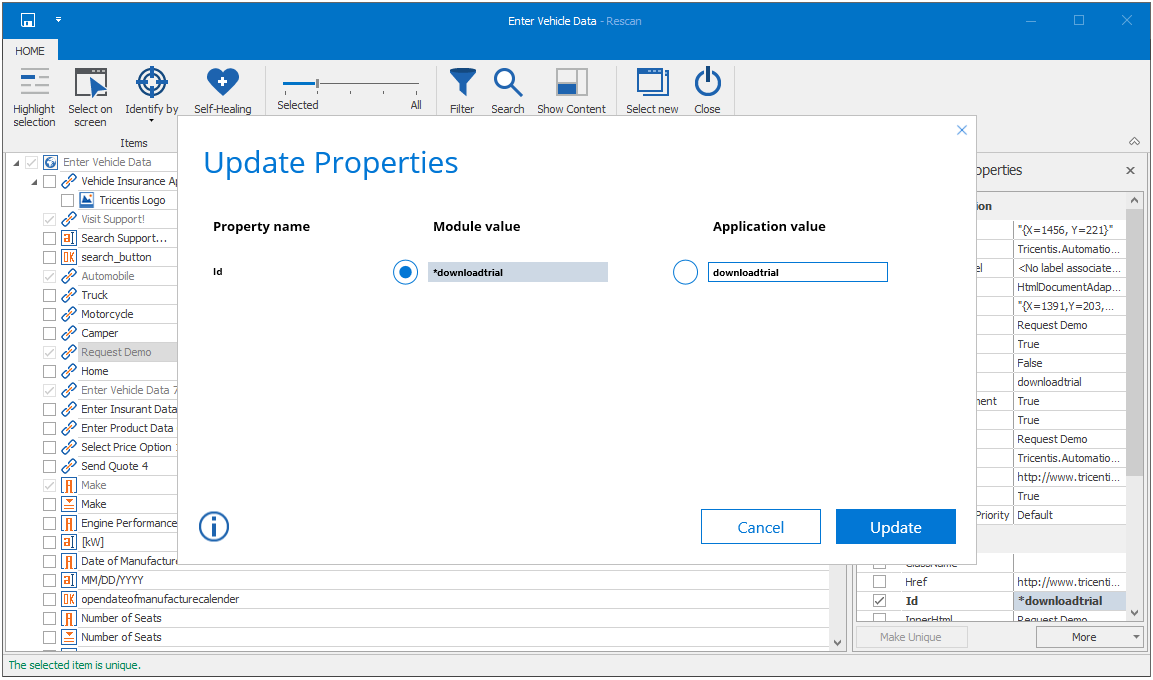Collapse the Vehicle Insurance App node
1153x680 pixels.
click(x=34, y=182)
